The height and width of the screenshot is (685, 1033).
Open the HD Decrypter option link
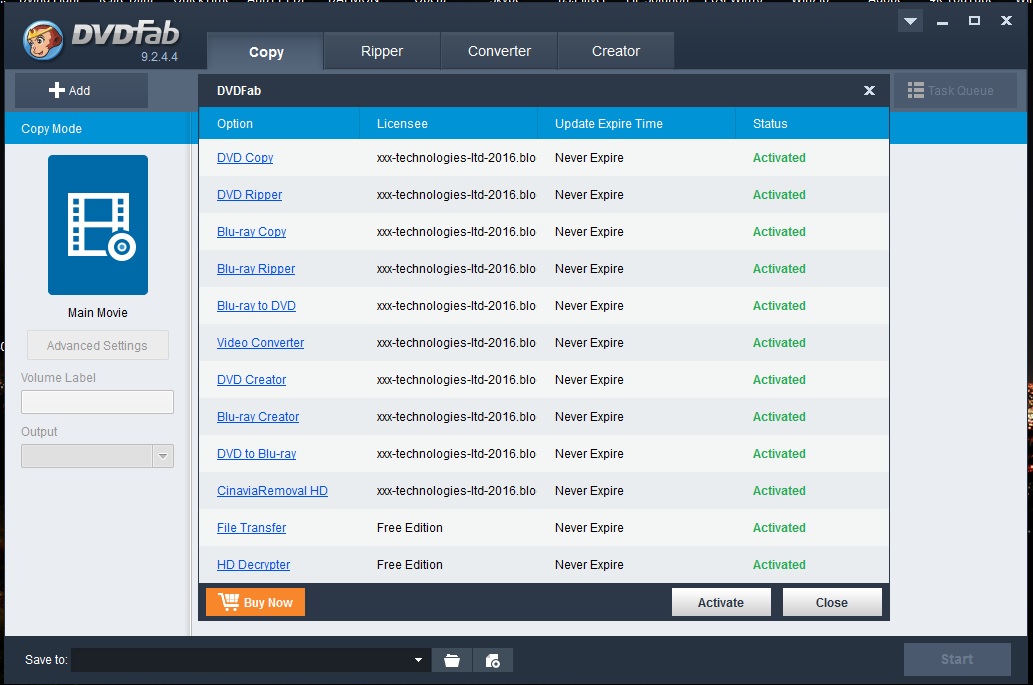[x=254, y=564]
